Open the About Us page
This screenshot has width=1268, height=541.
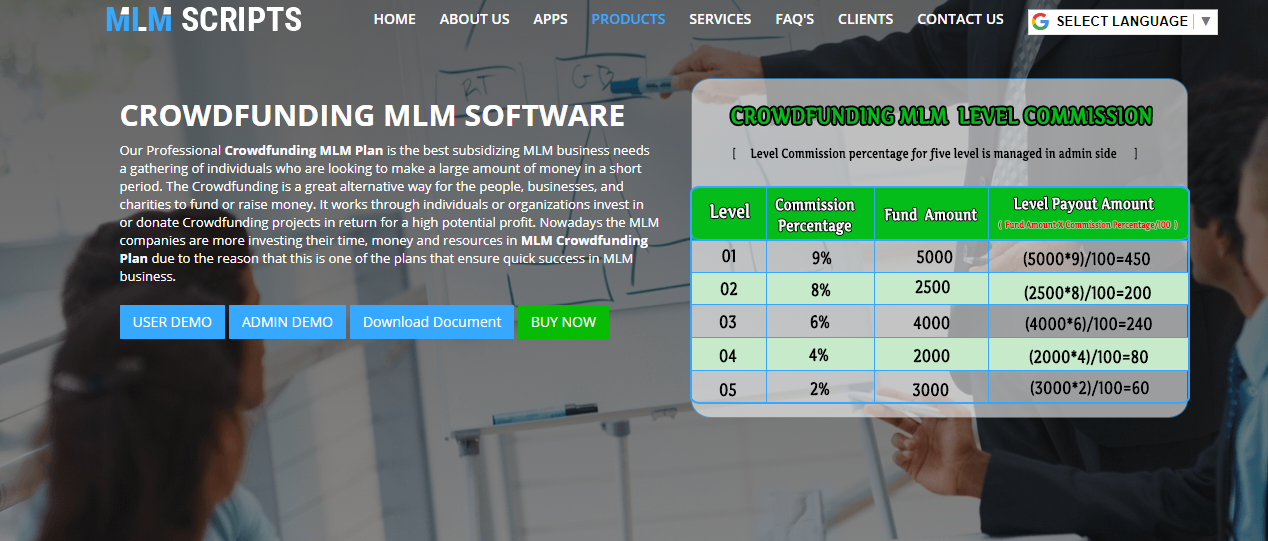coord(474,19)
